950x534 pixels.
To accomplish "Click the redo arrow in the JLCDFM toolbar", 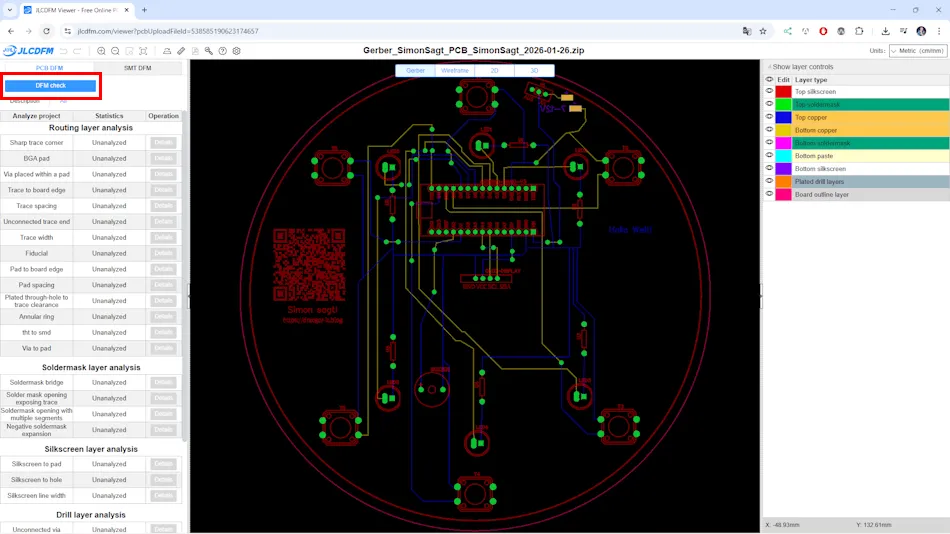I will [x=77, y=51].
